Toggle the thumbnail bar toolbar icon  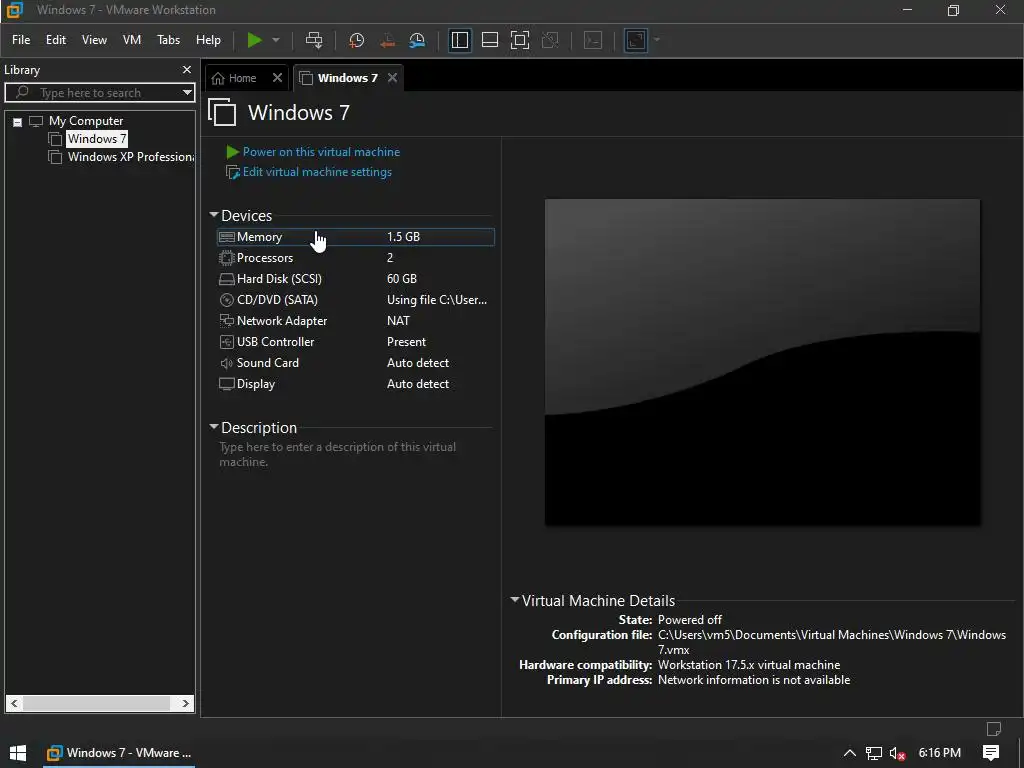point(490,40)
